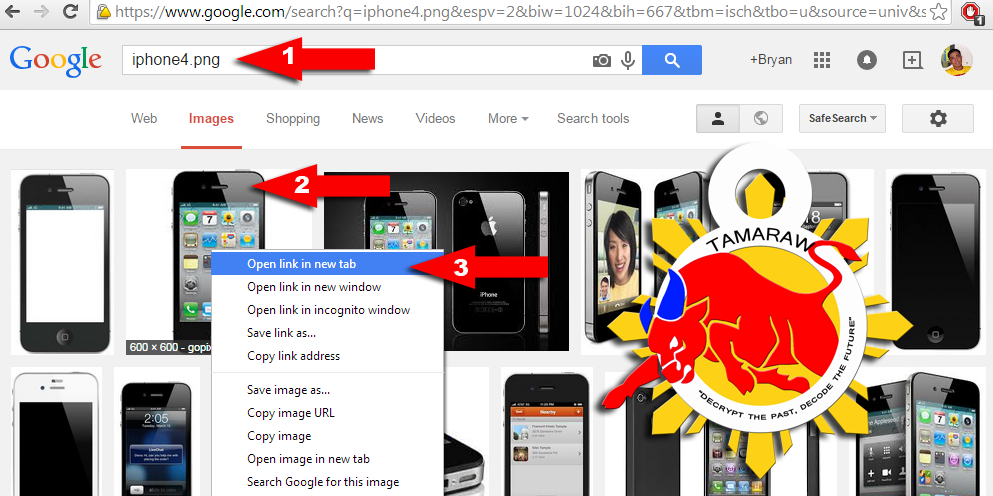Select Copy image URL

coord(327,413)
